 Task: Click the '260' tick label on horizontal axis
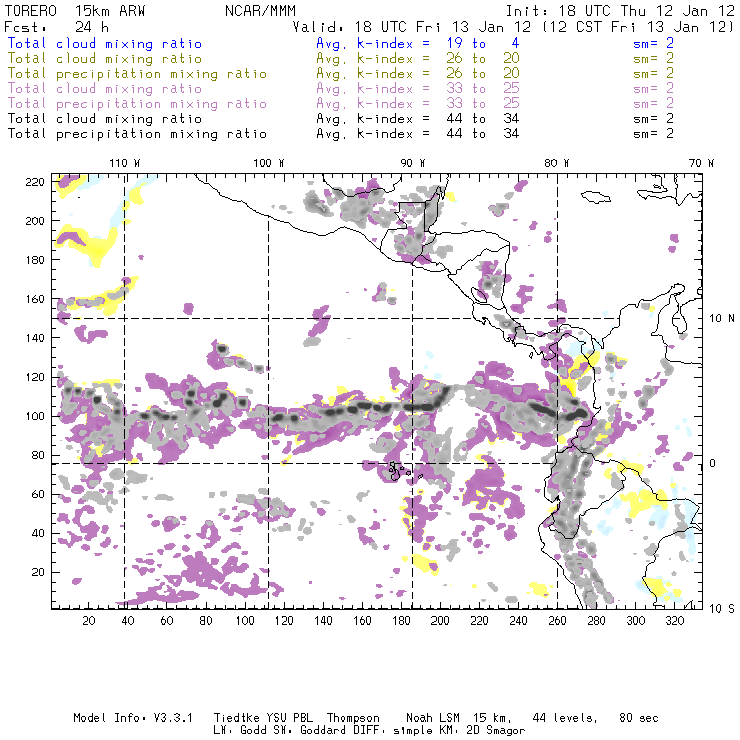557,621
